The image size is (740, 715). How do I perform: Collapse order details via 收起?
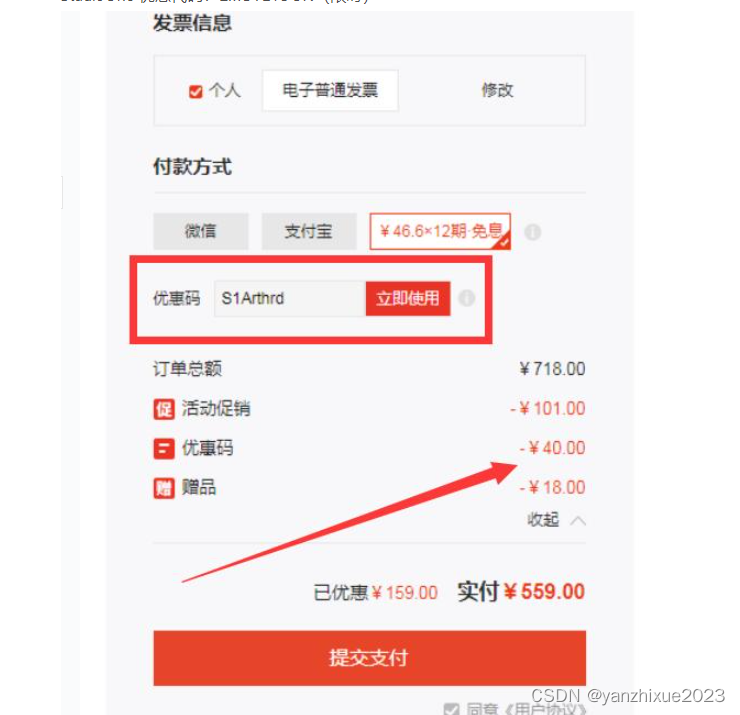point(543,520)
